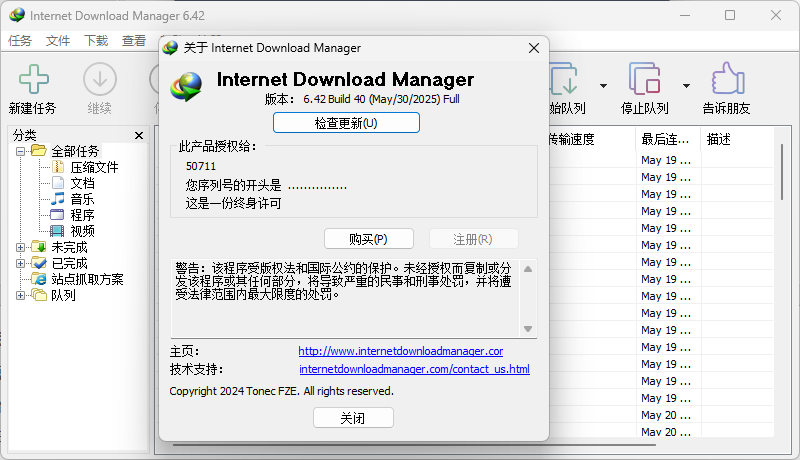Open the internetdownloadmanager.com homepage link
800x460 pixels.
[401, 351]
